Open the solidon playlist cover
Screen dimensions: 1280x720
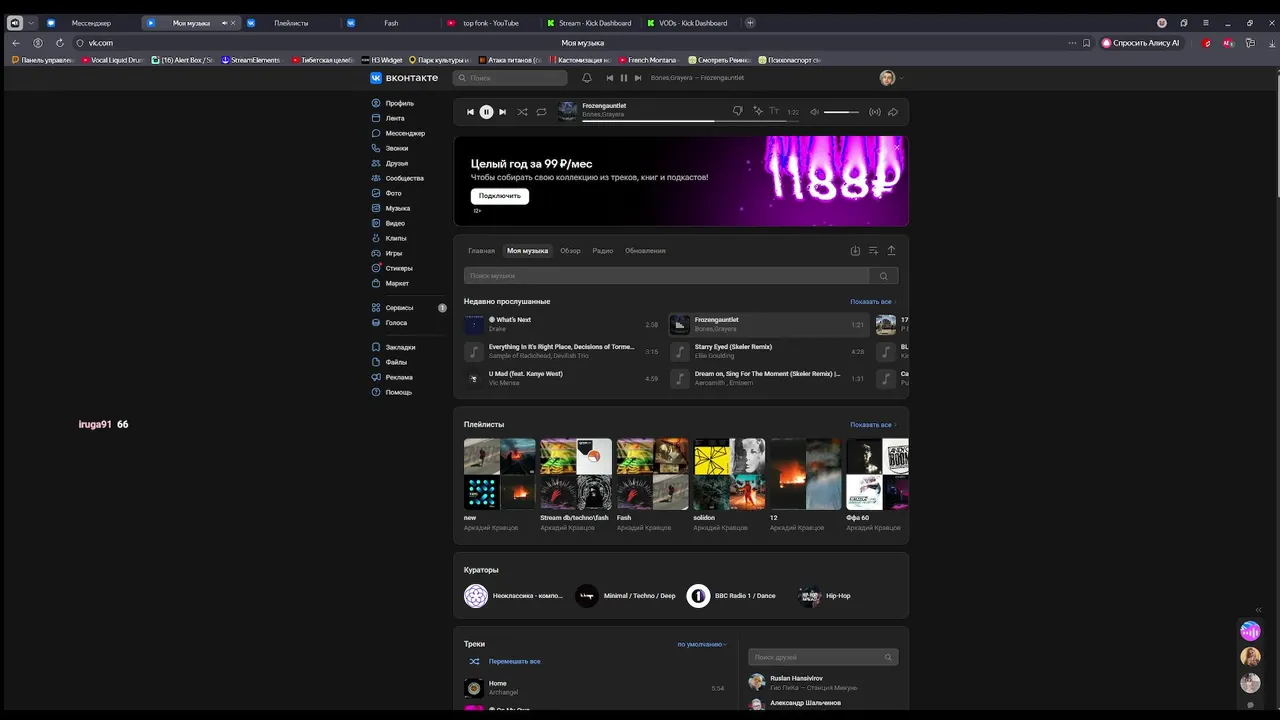[x=729, y=474]
